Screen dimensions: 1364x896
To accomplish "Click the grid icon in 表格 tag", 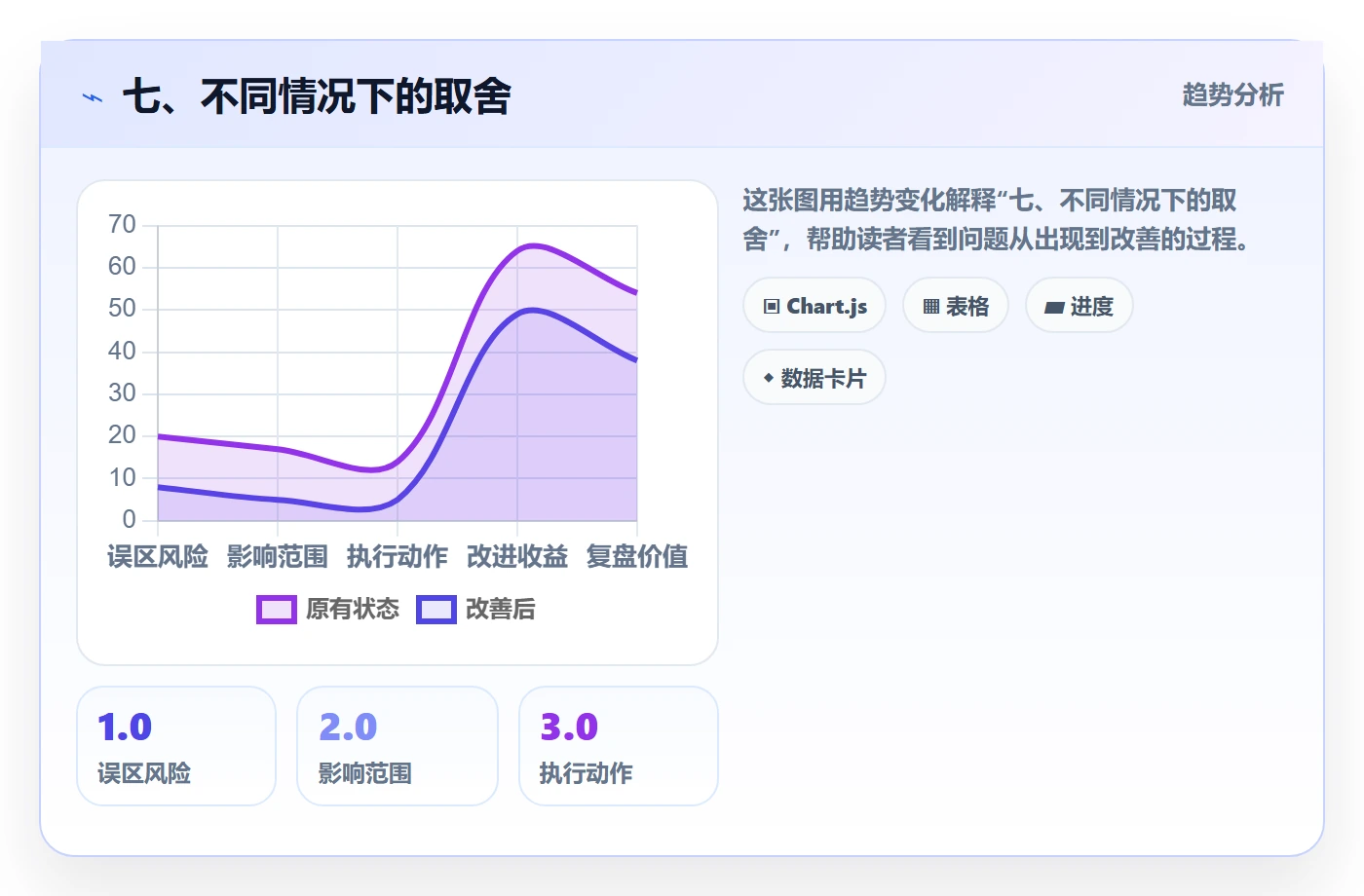I will 931,307.
